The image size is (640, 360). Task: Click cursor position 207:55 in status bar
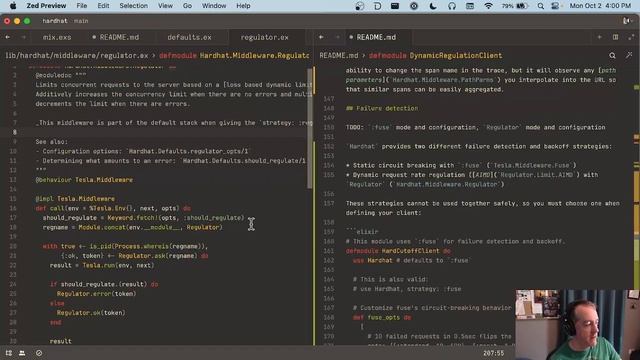[x=493, y=353]
